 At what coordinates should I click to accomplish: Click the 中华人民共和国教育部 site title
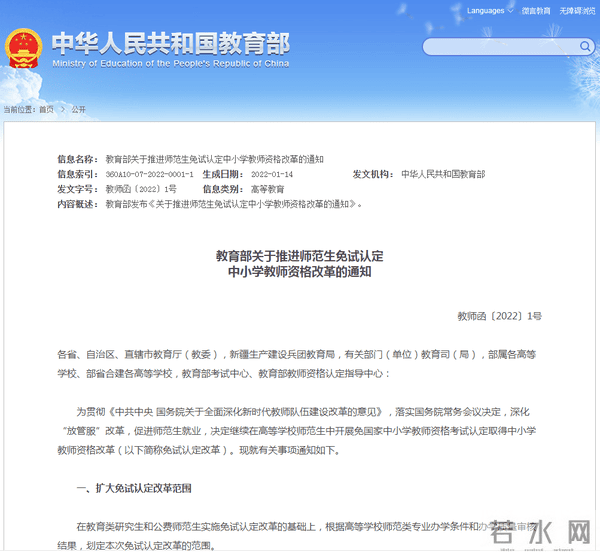tap(171, 43)
